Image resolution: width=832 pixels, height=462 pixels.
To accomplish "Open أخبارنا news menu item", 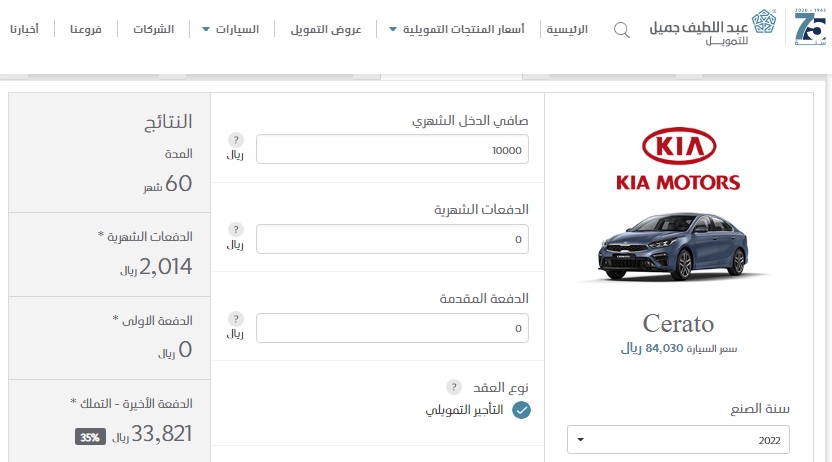I will tap(24, 29).
